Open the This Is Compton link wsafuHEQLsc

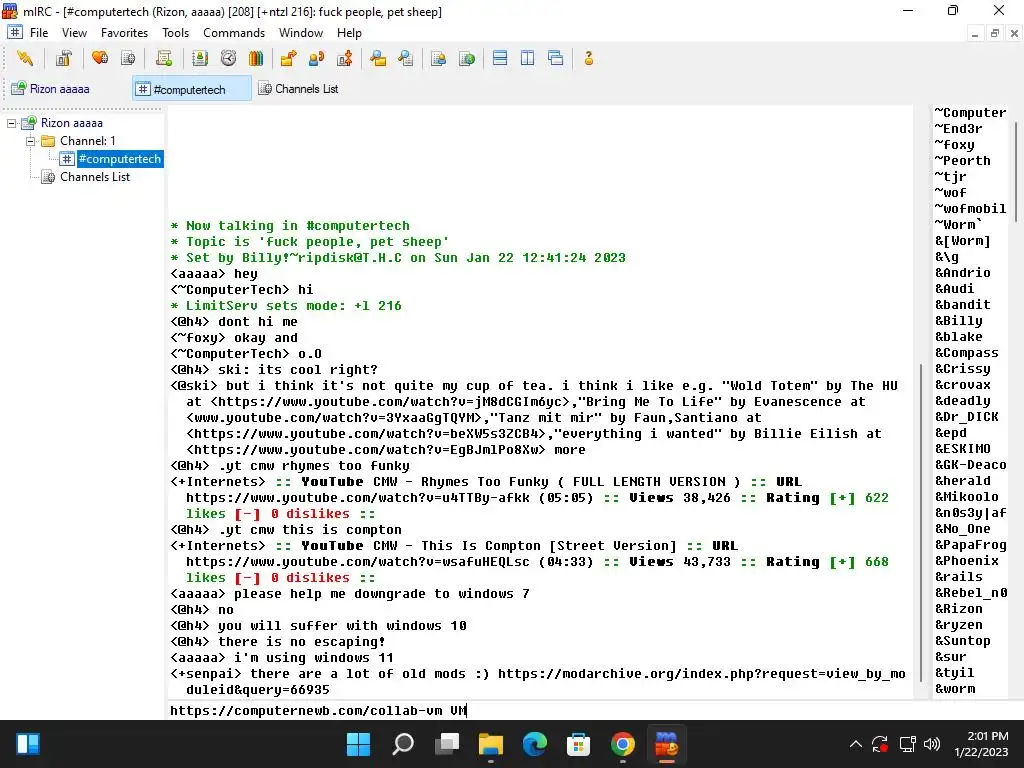tap(358, 562)
